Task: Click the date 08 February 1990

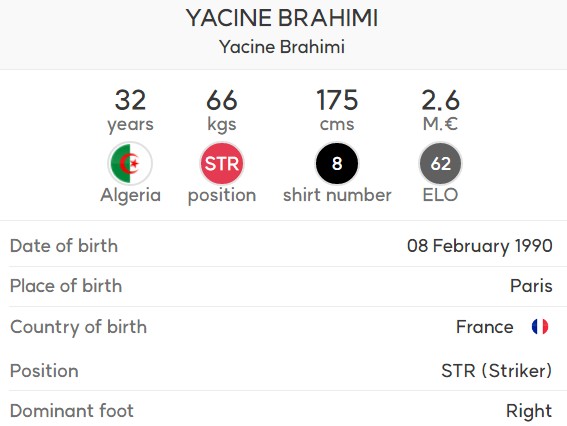Action: pos(480,246)
